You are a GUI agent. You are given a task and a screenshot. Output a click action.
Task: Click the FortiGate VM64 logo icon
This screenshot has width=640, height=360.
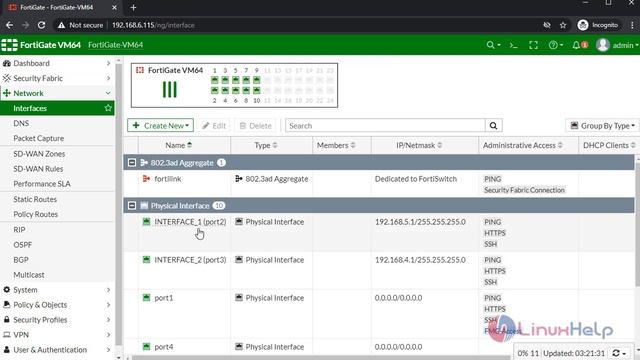tap(9, 45)
